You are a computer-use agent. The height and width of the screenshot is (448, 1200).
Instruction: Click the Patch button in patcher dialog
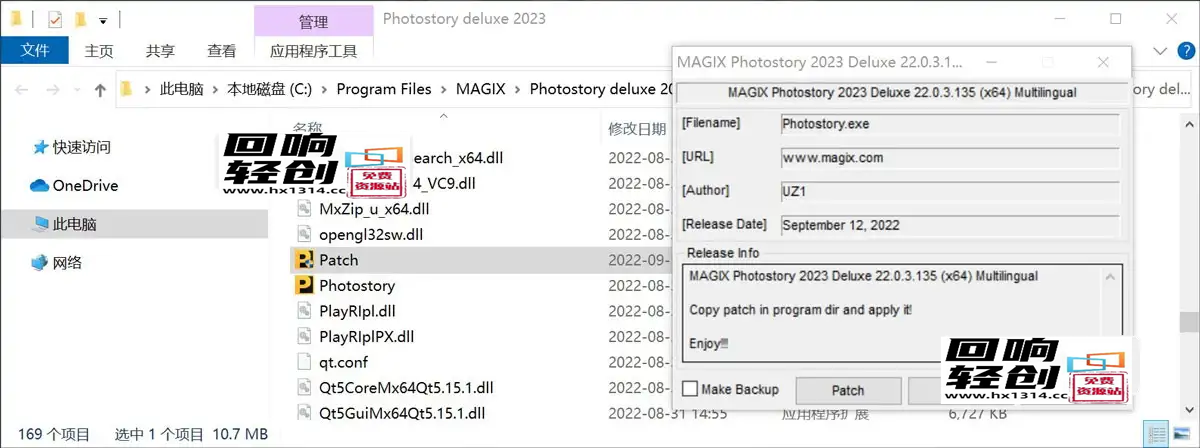coord(848,390)
